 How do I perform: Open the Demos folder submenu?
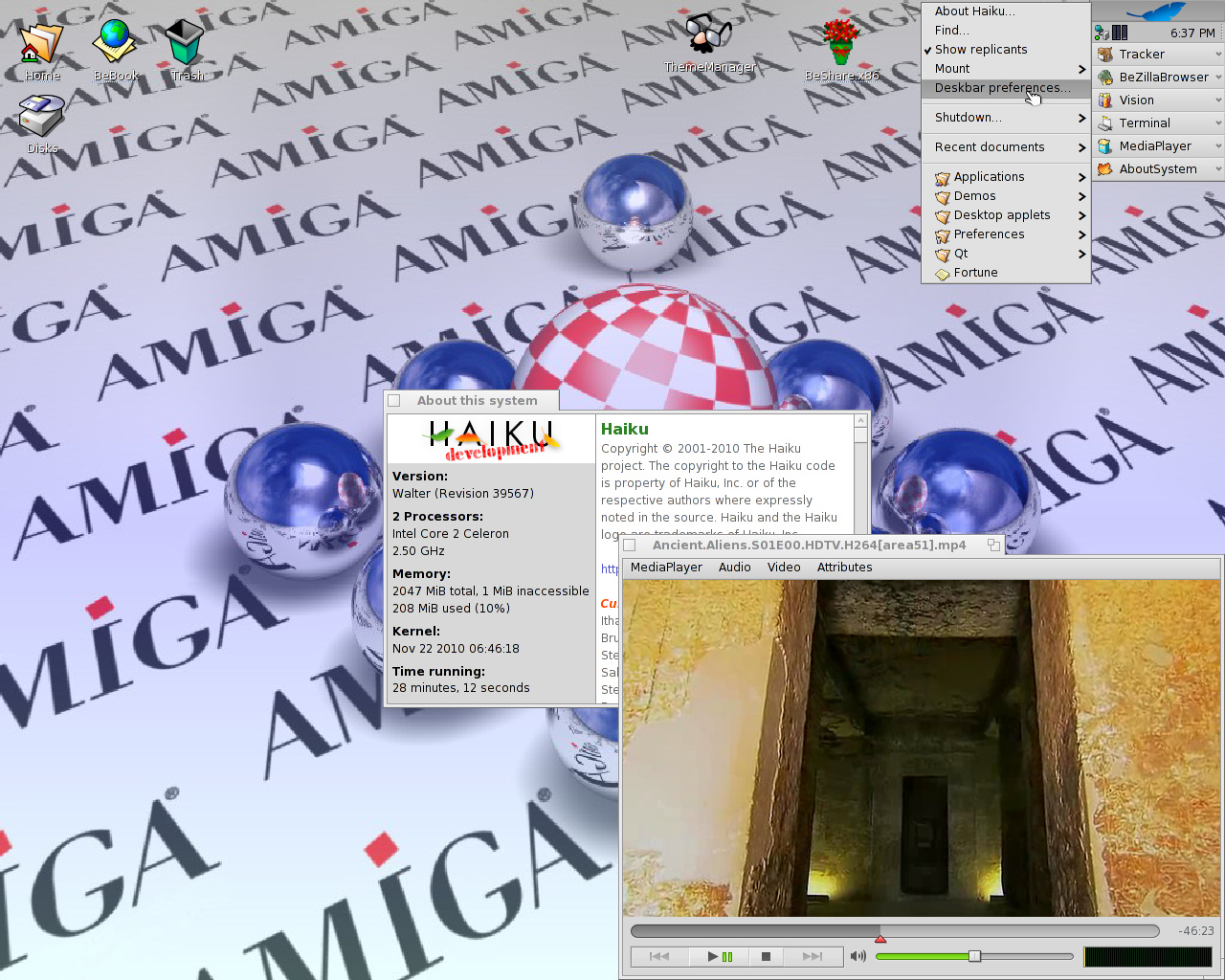pos(1005,196)
